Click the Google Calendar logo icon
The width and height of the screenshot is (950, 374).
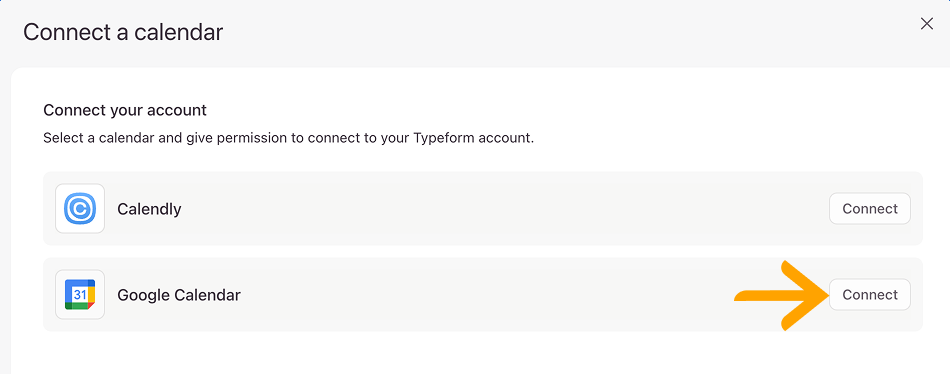pos(80,295)
